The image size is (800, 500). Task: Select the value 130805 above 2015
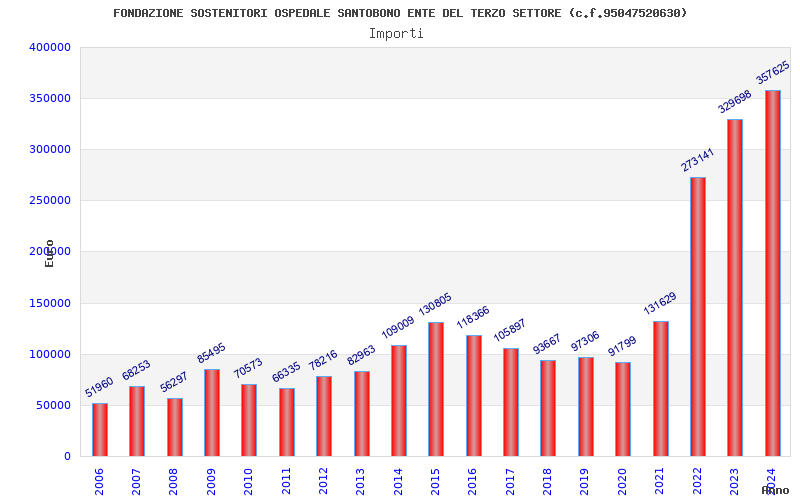tap(435, 304)
